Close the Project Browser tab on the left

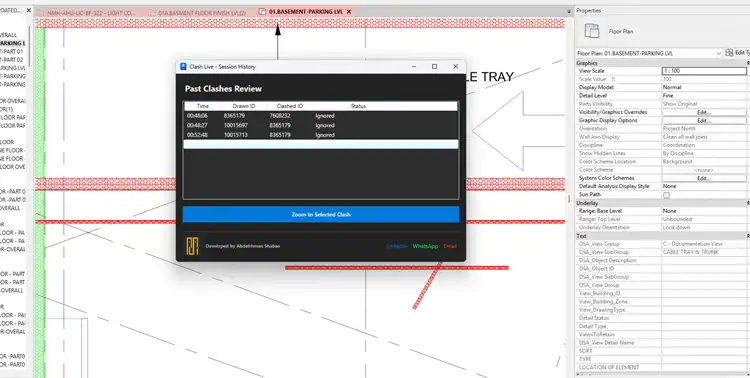[29, 10]
